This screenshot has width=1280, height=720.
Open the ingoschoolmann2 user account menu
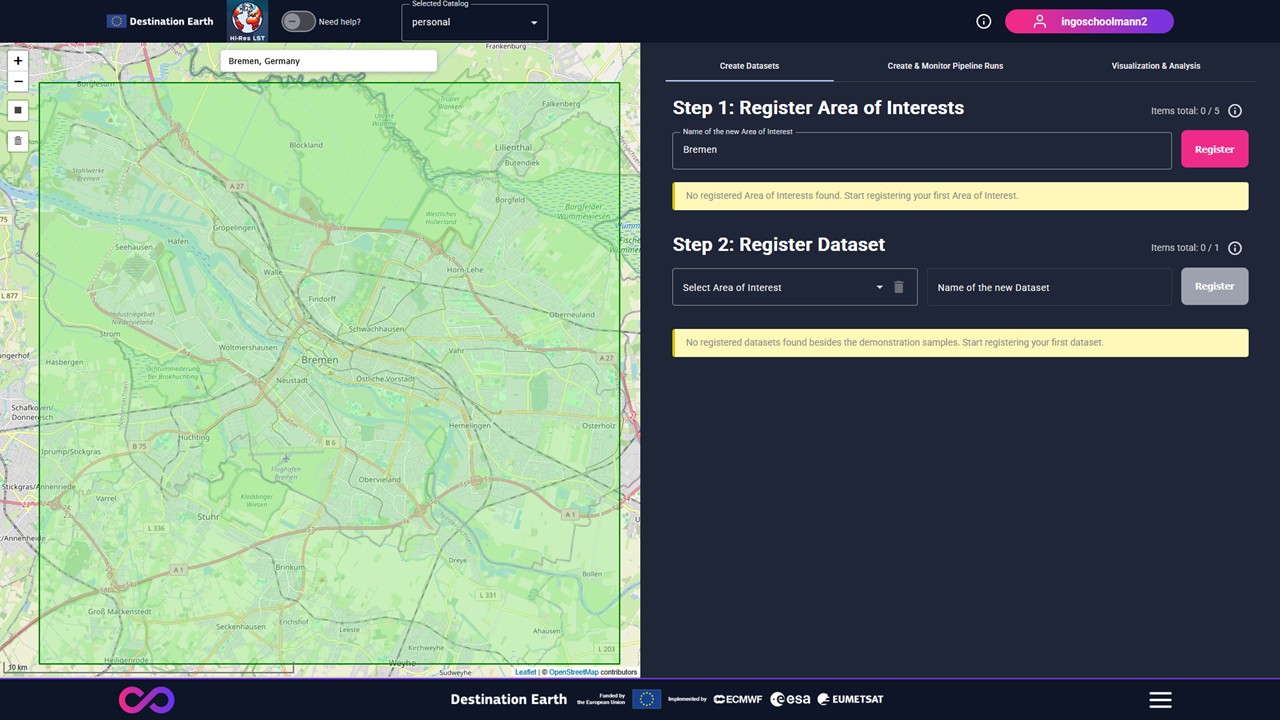tap(1089, 21)
